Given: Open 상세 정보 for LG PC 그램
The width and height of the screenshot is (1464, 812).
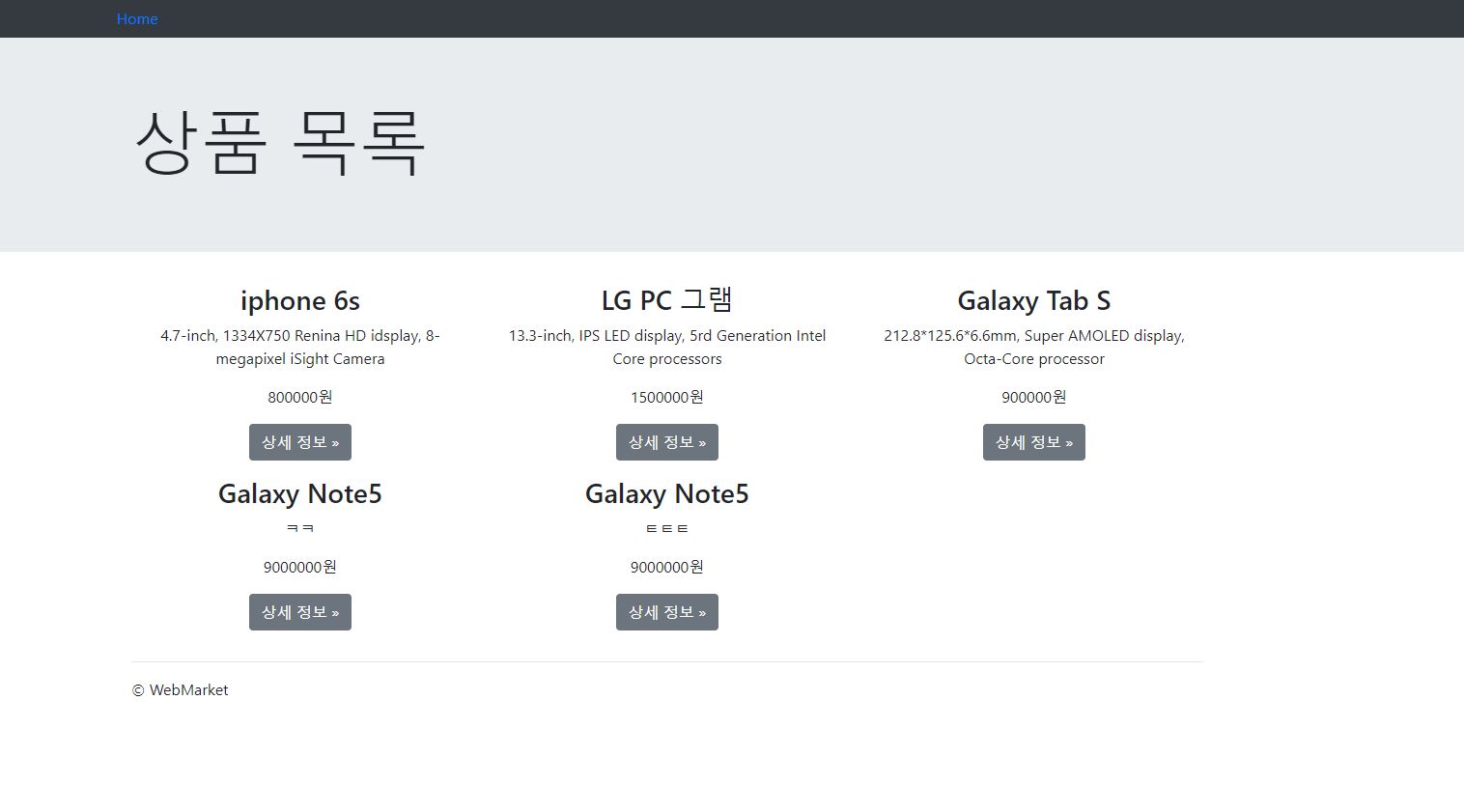Looking at the screenshot, I should click(x=667, y=442).
